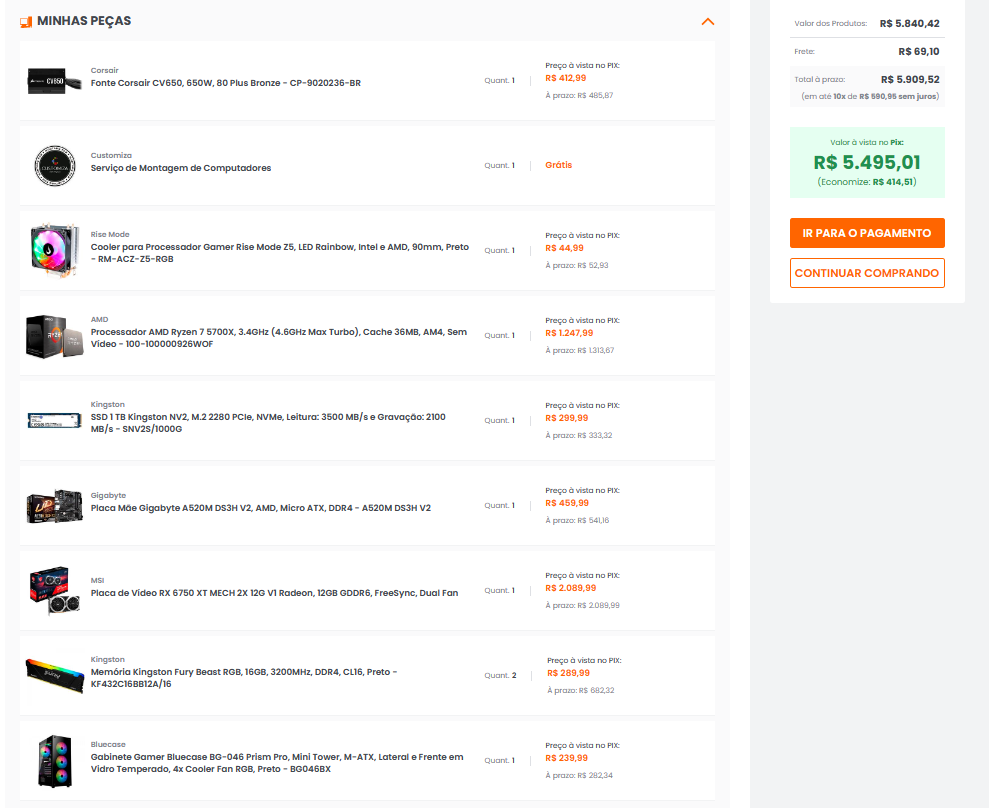Open the Customiza assembly service logo
Image resolution: width=989 pixels, height=808 pixels.
55,166
